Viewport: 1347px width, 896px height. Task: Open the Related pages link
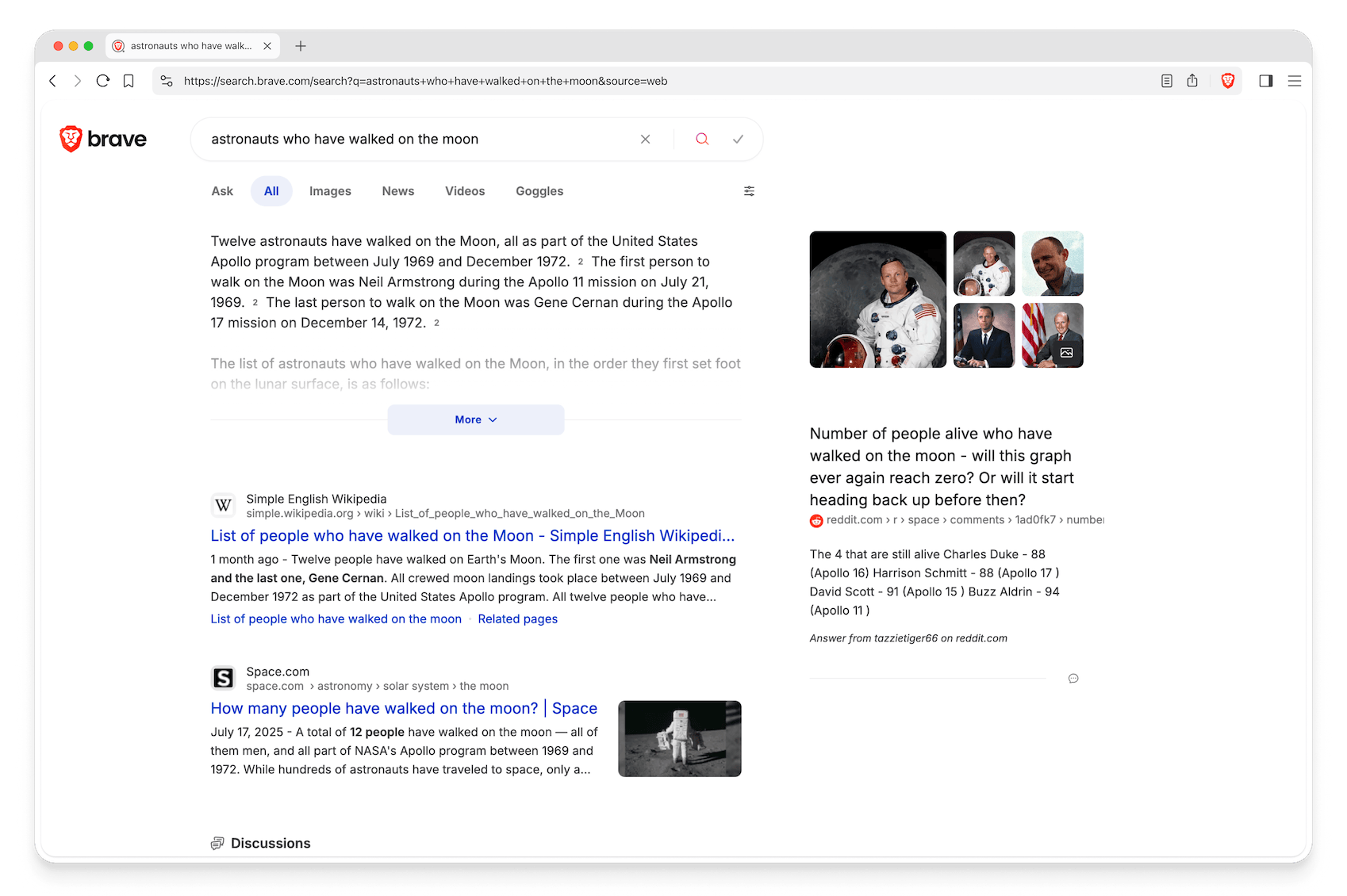point(517,618)
